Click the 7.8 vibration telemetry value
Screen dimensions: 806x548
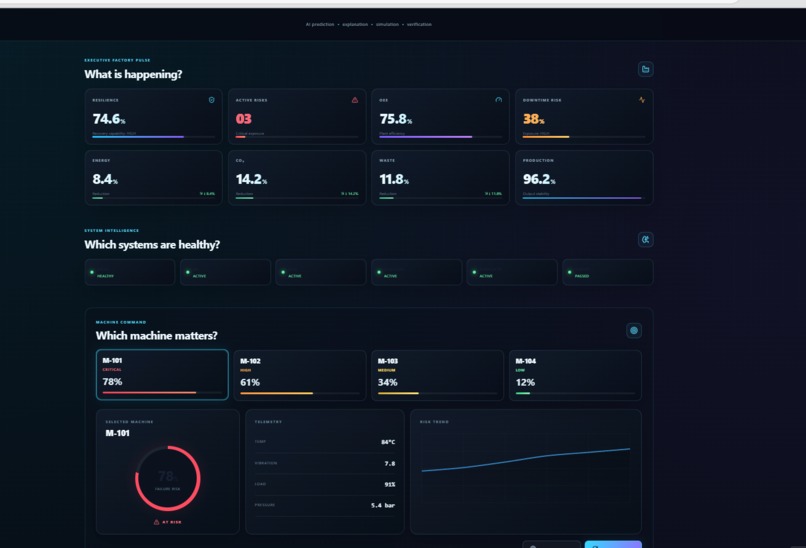point(390,464)
